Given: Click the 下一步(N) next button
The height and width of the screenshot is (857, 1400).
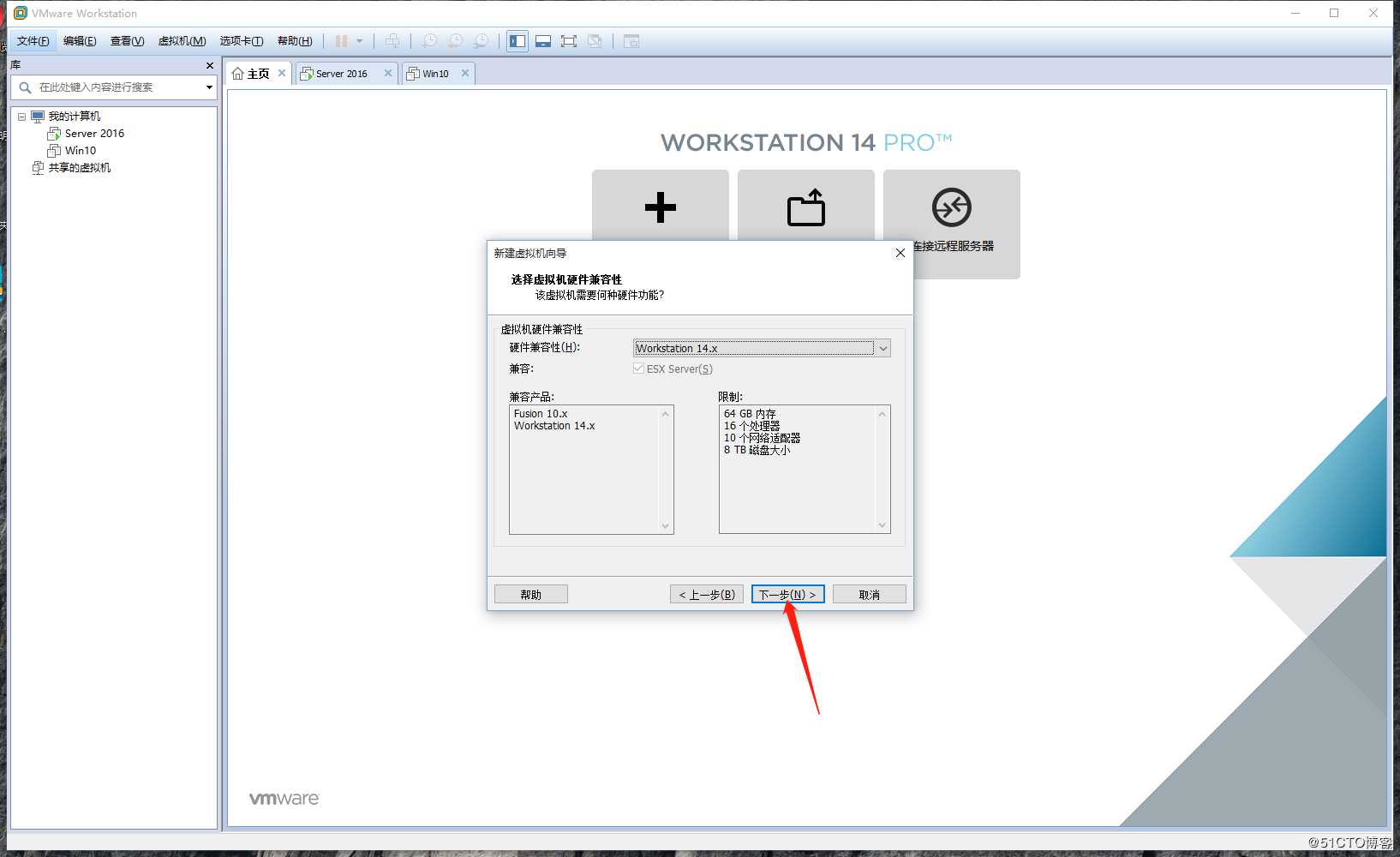Looking at the screenshot, I should click(788, 594).
